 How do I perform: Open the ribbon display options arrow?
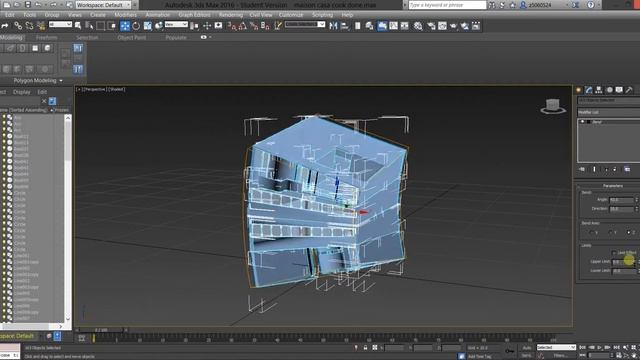[210, 37]
